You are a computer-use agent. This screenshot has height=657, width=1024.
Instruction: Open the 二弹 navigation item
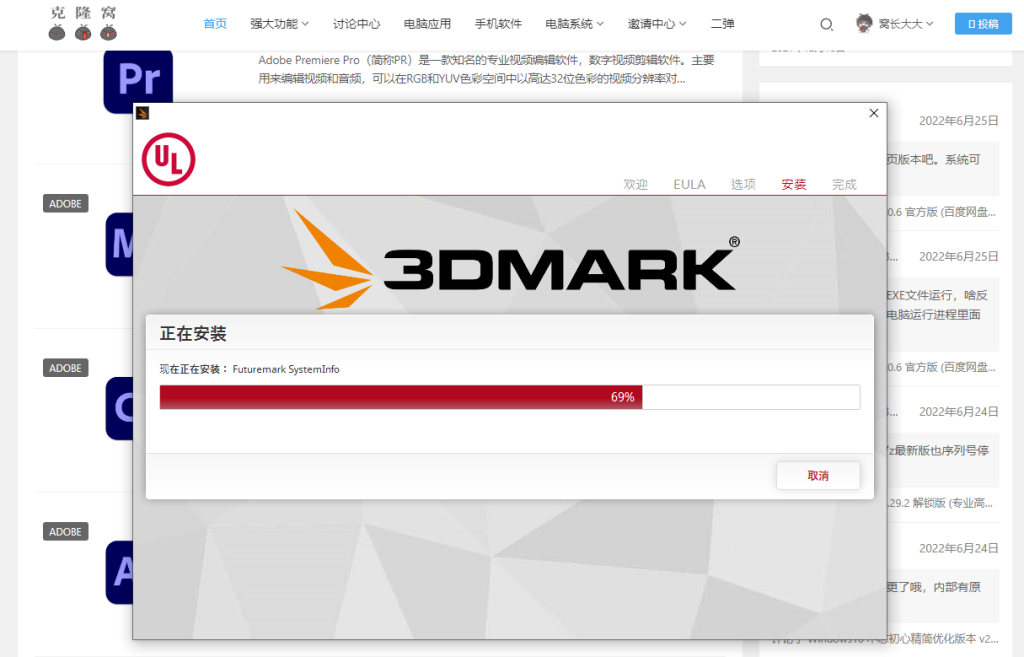pyautogui.click(x=722, y=24)
